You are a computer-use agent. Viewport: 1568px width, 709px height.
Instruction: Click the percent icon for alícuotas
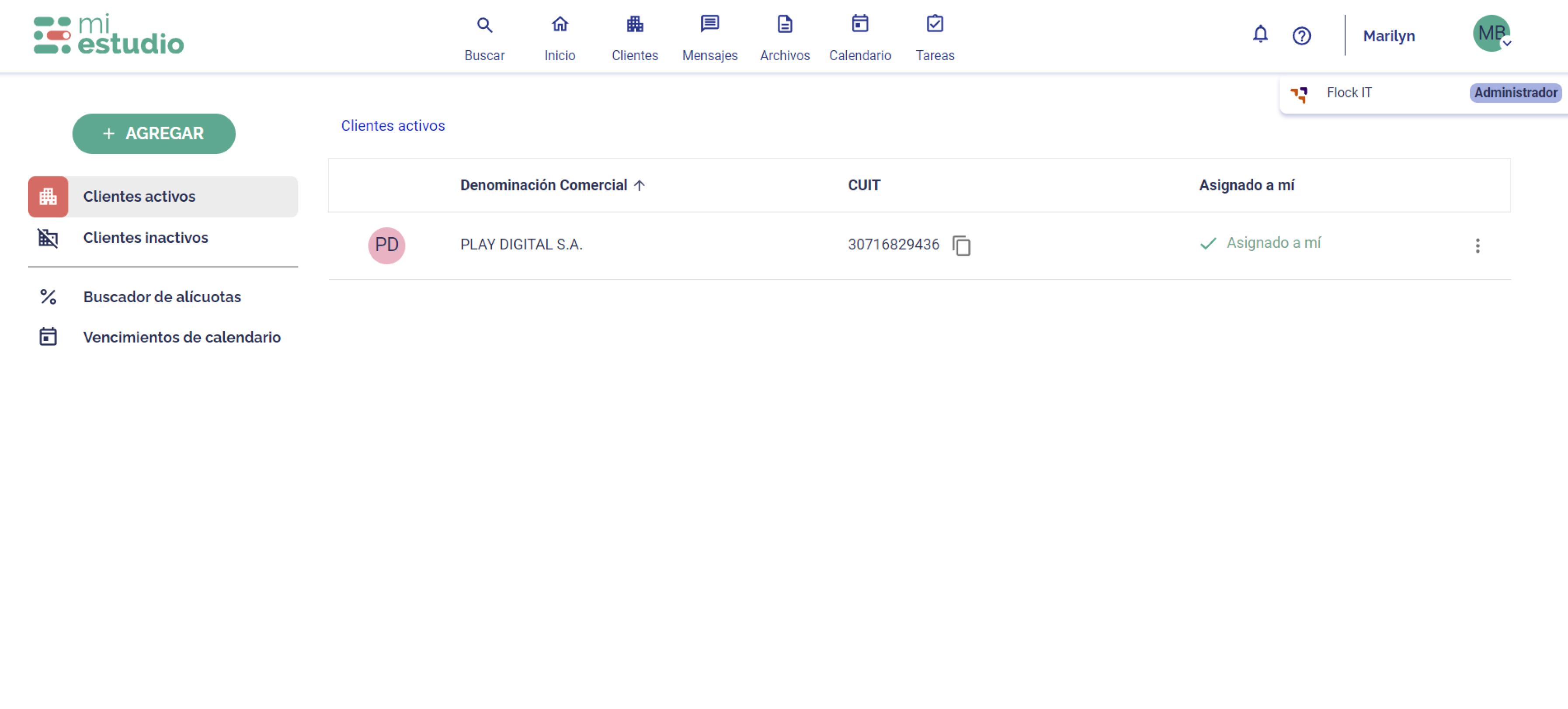pos(48,297)
